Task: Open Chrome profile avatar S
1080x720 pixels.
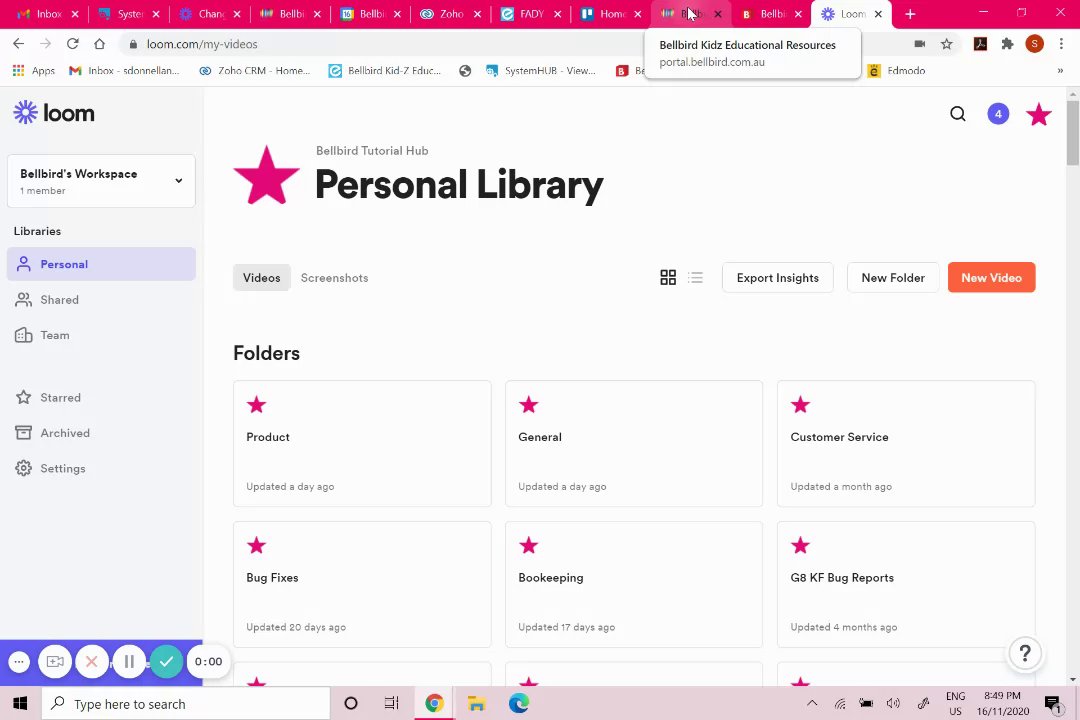Action: click(x=1035, y=44)
